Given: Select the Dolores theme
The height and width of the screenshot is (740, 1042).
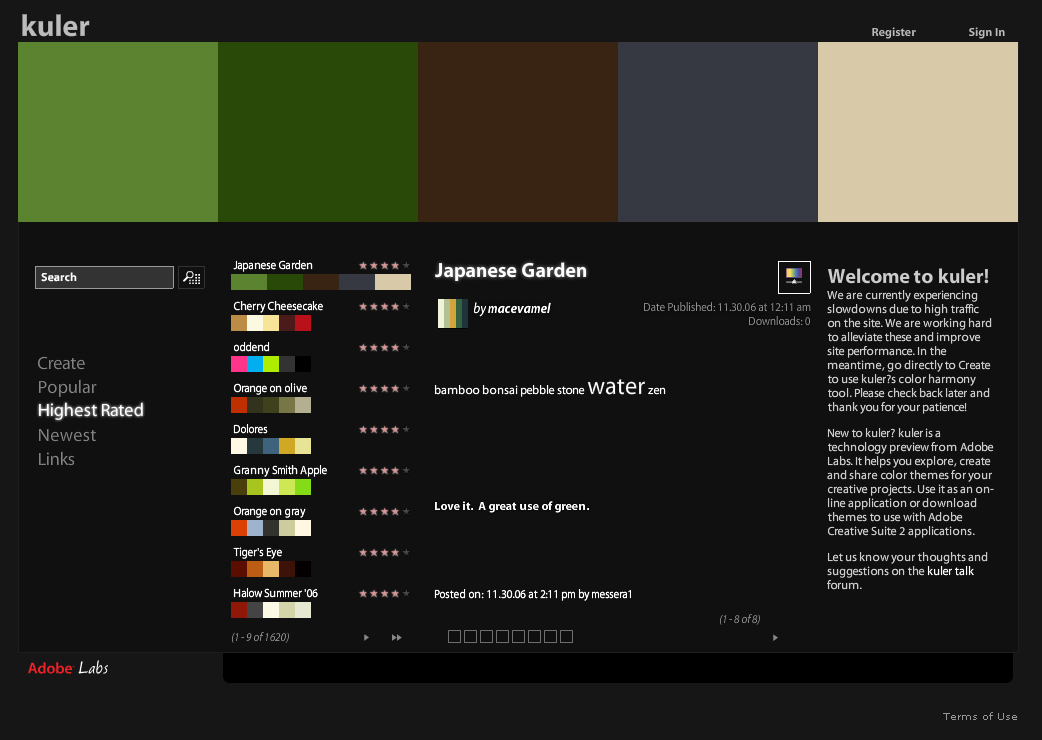Looking at the screenshot, I should pyautogui.click(x=250, y=429).
